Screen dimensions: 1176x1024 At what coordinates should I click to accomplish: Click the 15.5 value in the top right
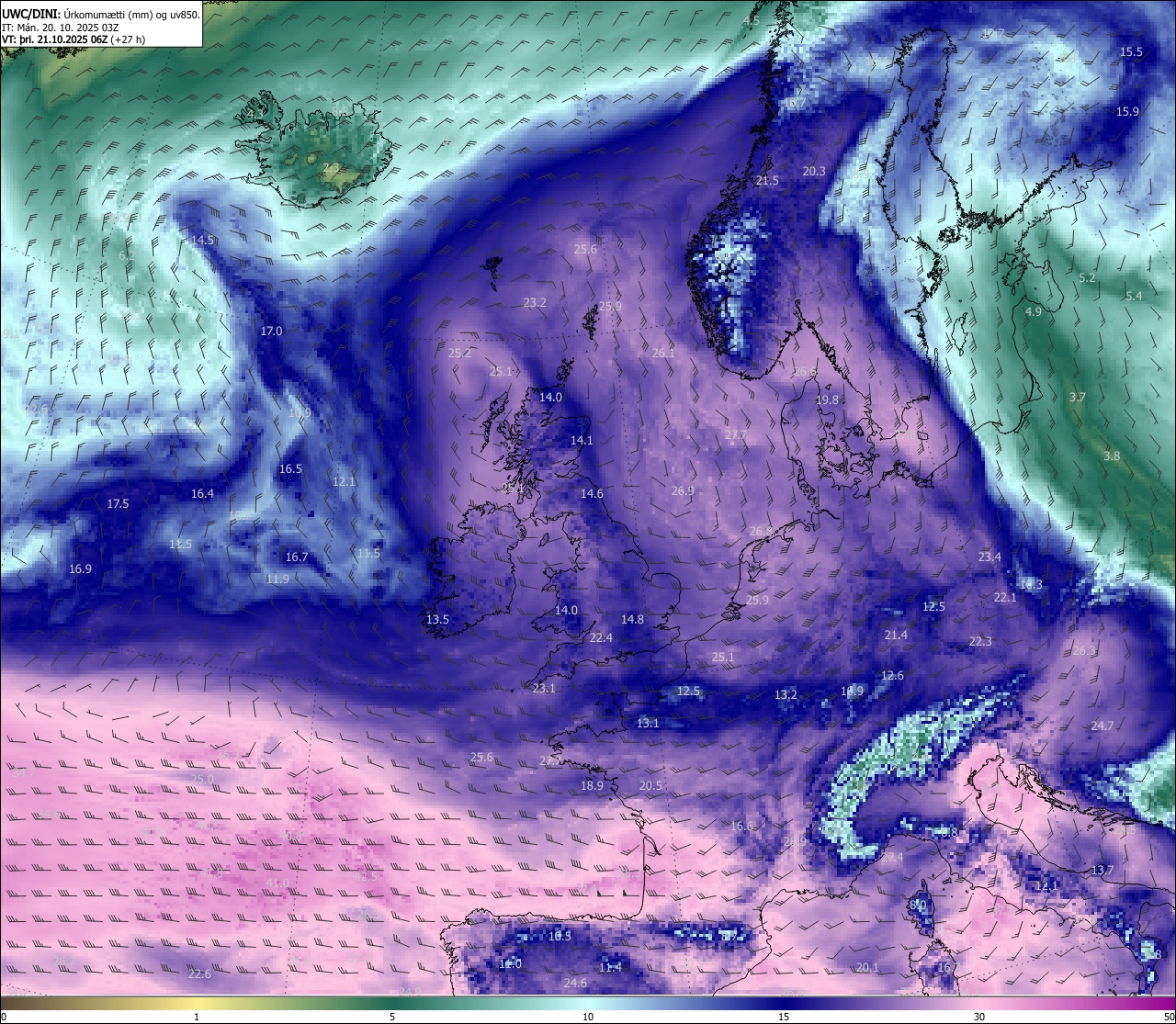1131,51
